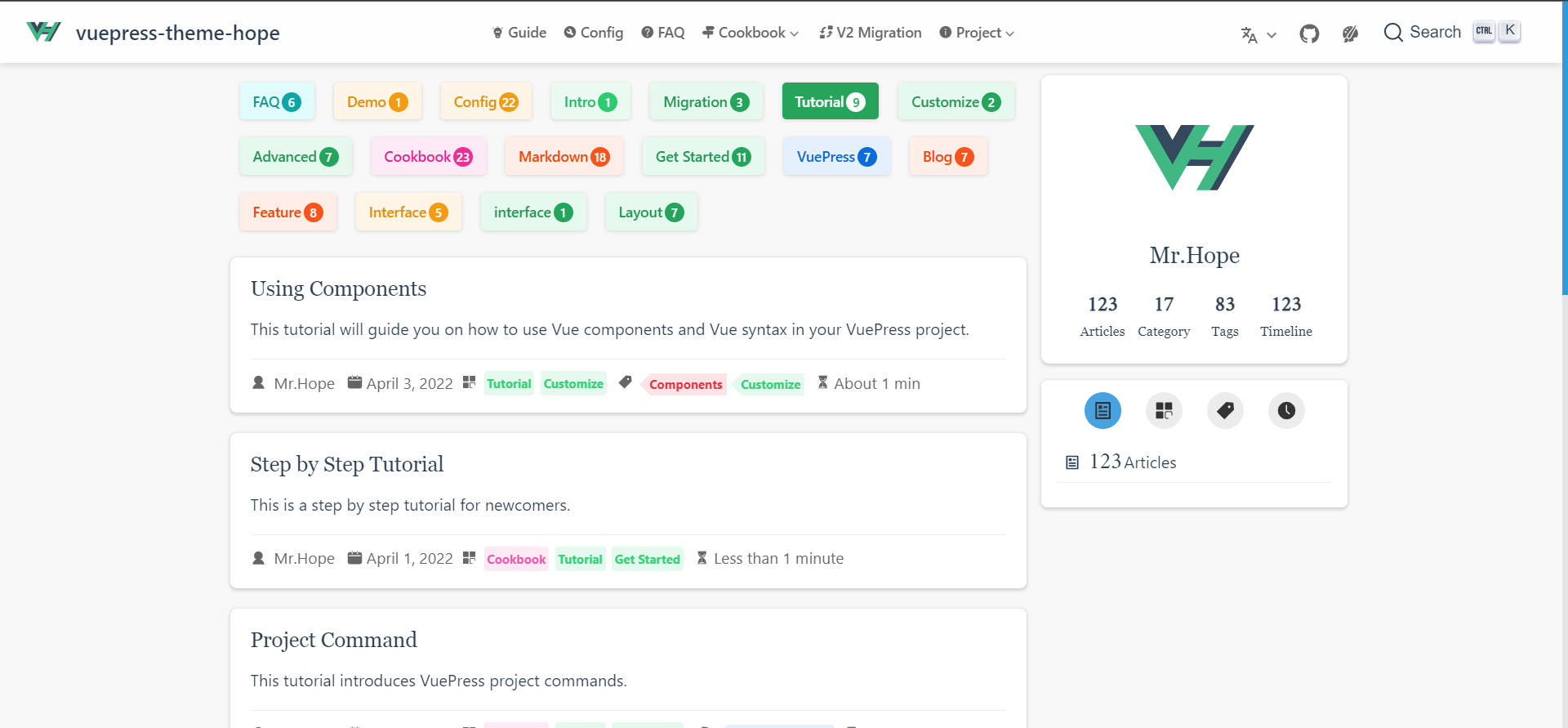The height and width of the screenshot is (728, 1568).
Task: Select the Intro category chip
Action: (590, 101)
